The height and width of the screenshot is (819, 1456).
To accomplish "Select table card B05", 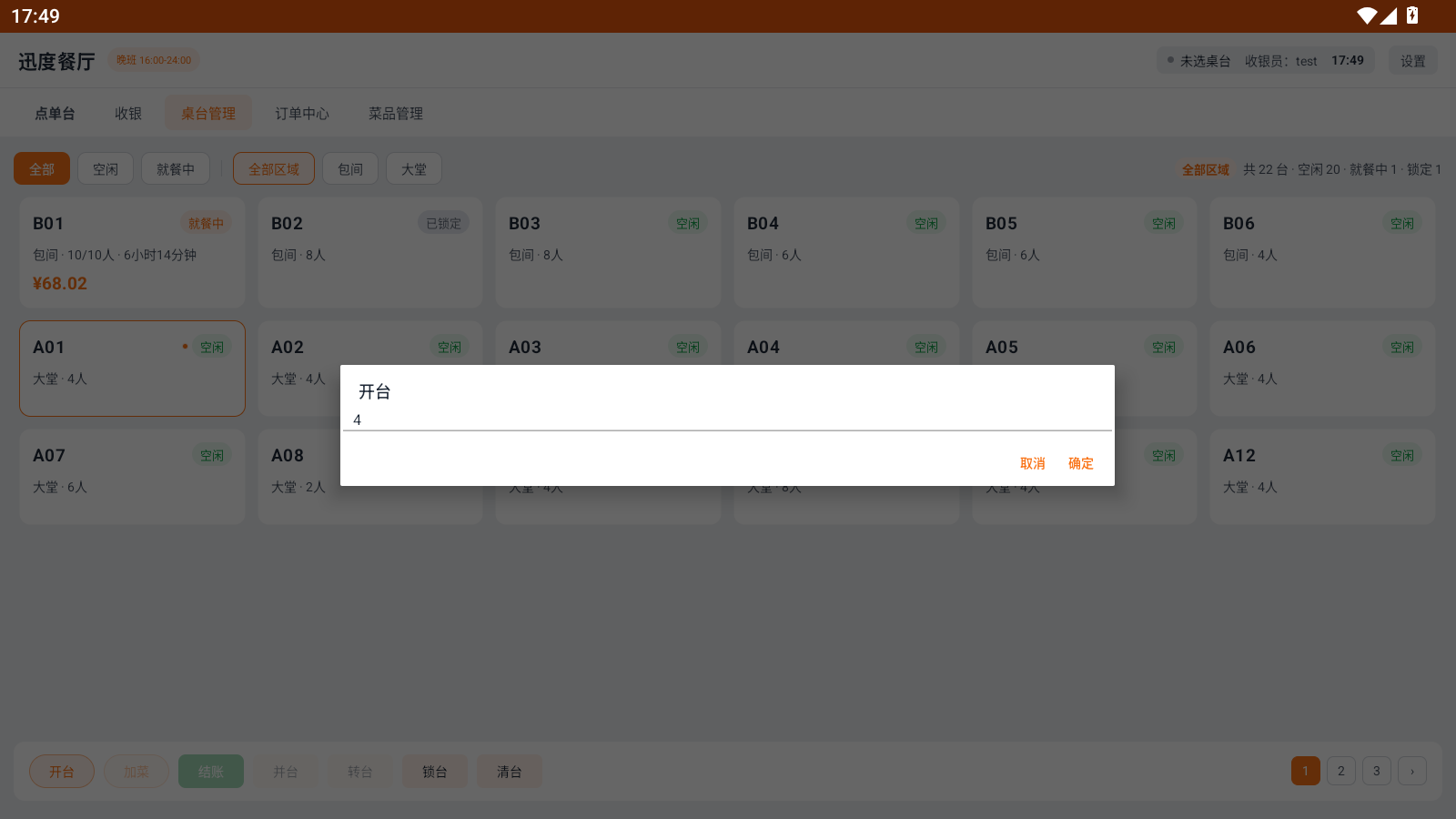I will pyautogui.click(x=1085, y=252).
